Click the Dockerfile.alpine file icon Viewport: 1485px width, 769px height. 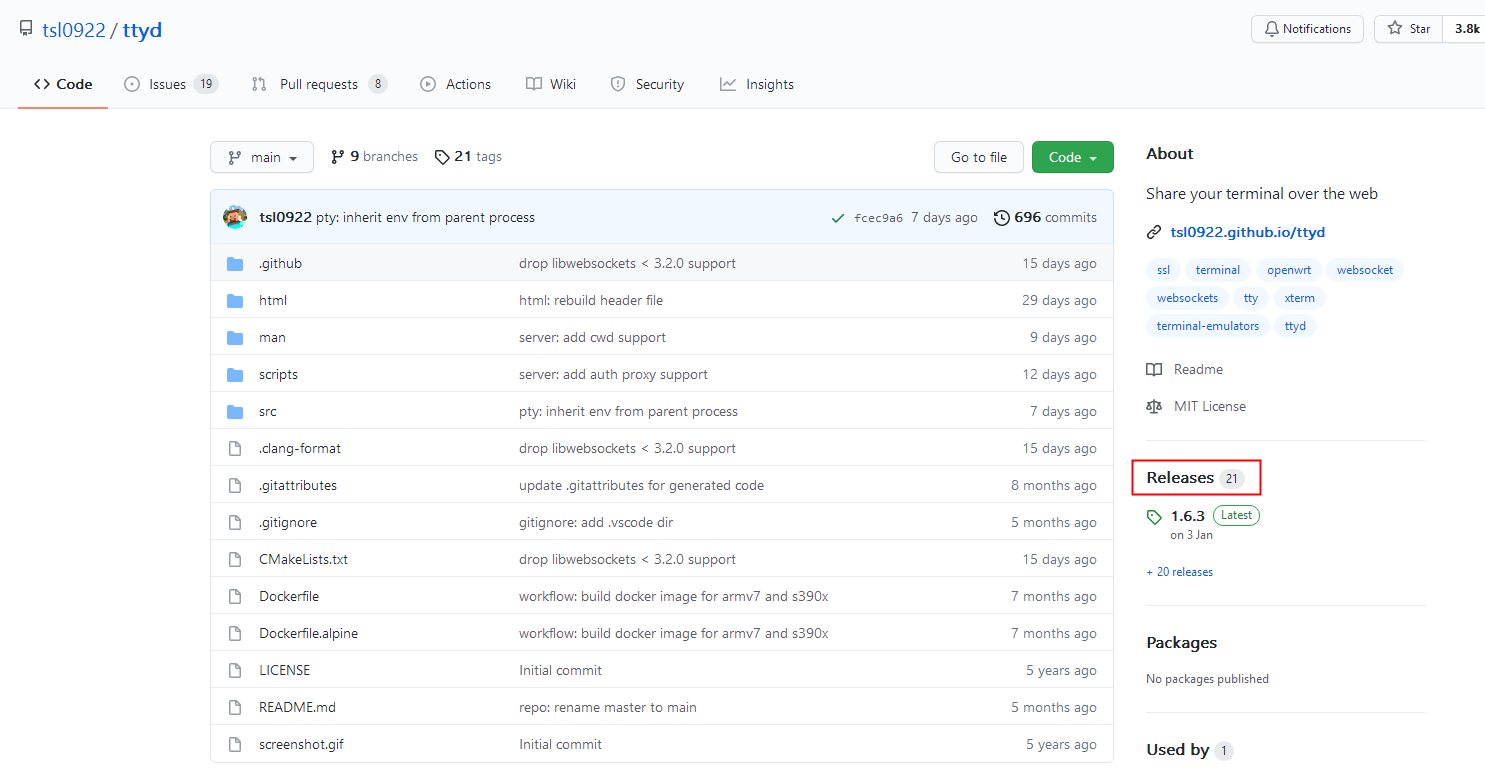point(235,634)
